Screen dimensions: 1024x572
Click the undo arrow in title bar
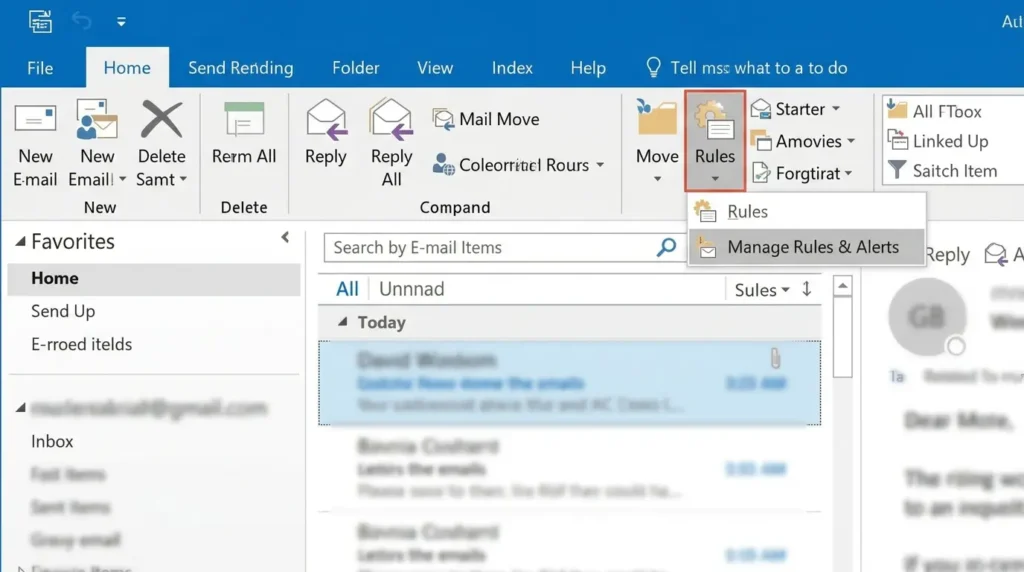(x=82, y=21)
